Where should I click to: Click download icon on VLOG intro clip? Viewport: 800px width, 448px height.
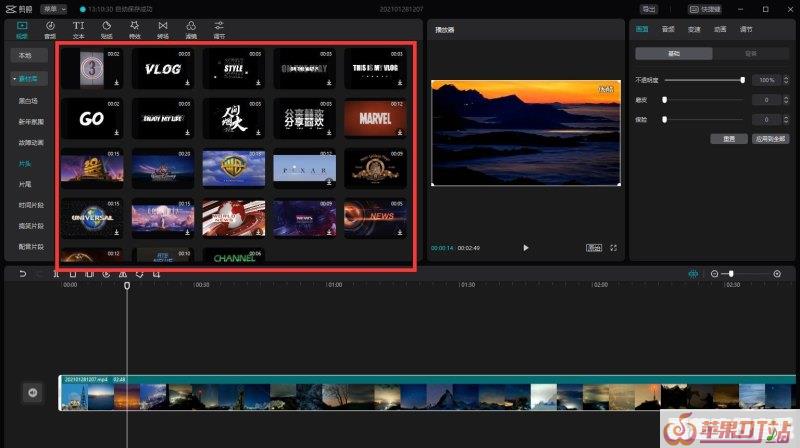click(x=187, y=83)
